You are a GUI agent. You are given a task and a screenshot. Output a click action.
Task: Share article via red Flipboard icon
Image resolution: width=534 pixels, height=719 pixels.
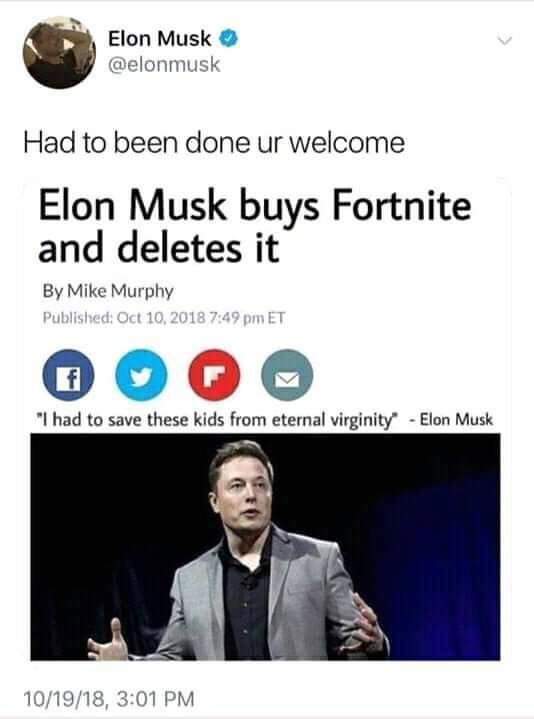(214, 375)
